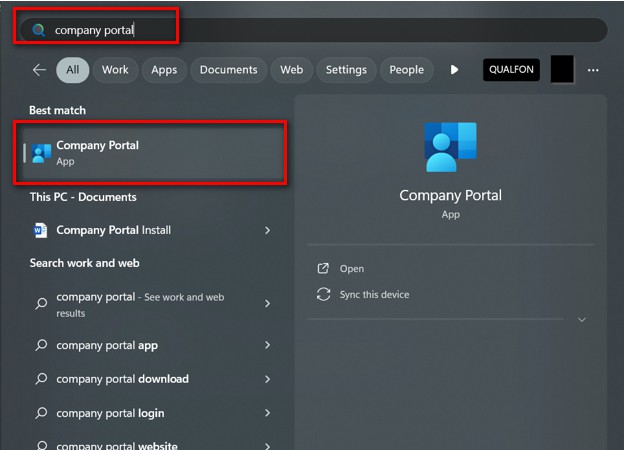Click the sync arrows icon
This screenshot has height=450, width=624.
click(324, 294)
